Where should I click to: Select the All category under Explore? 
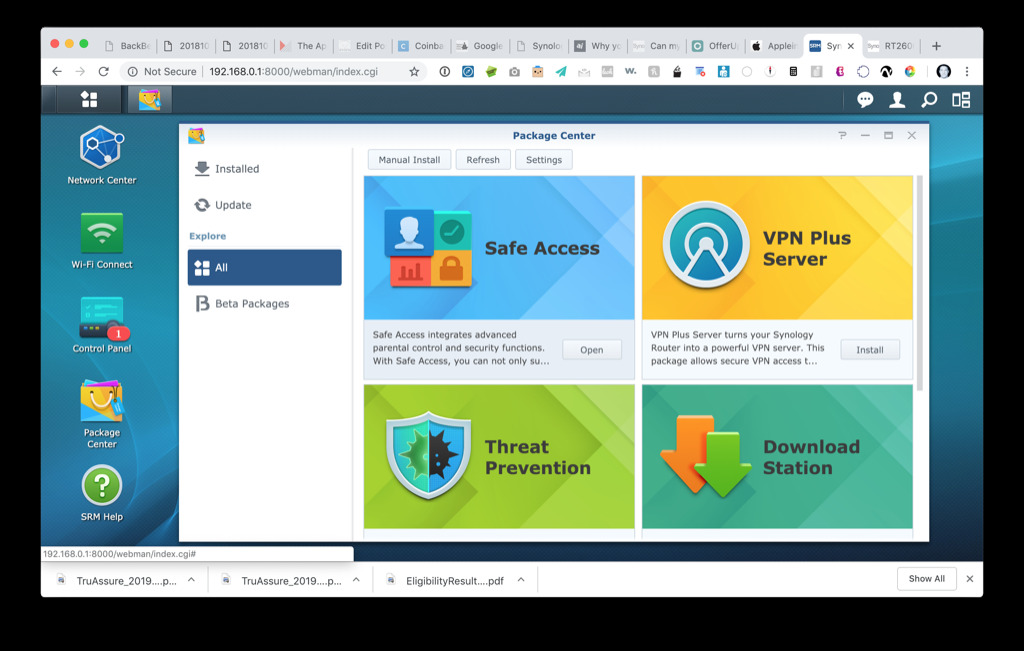coord(264,267)
